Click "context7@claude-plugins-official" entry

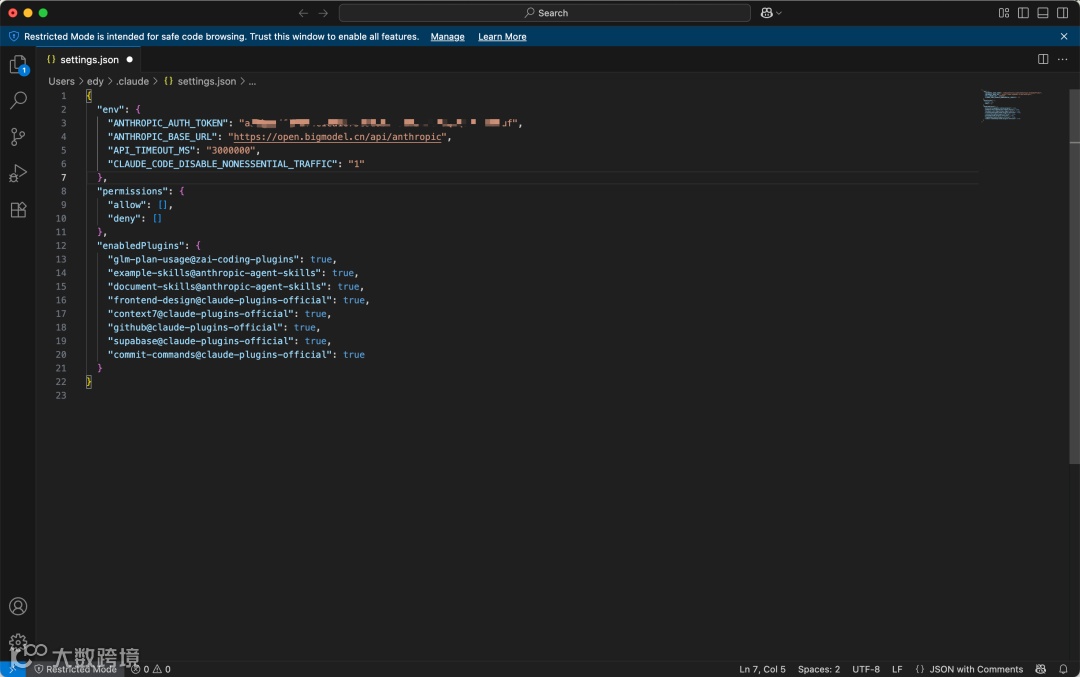(x=200, y=314)
